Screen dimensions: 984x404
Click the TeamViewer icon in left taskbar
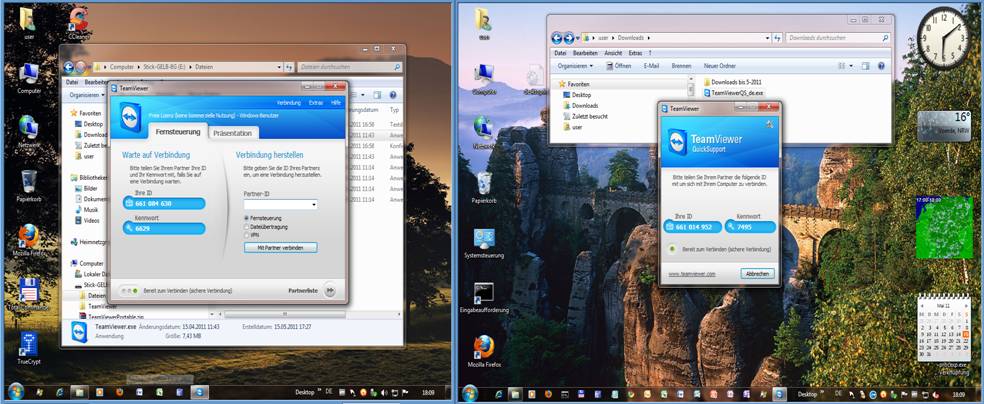click(200, 392)
